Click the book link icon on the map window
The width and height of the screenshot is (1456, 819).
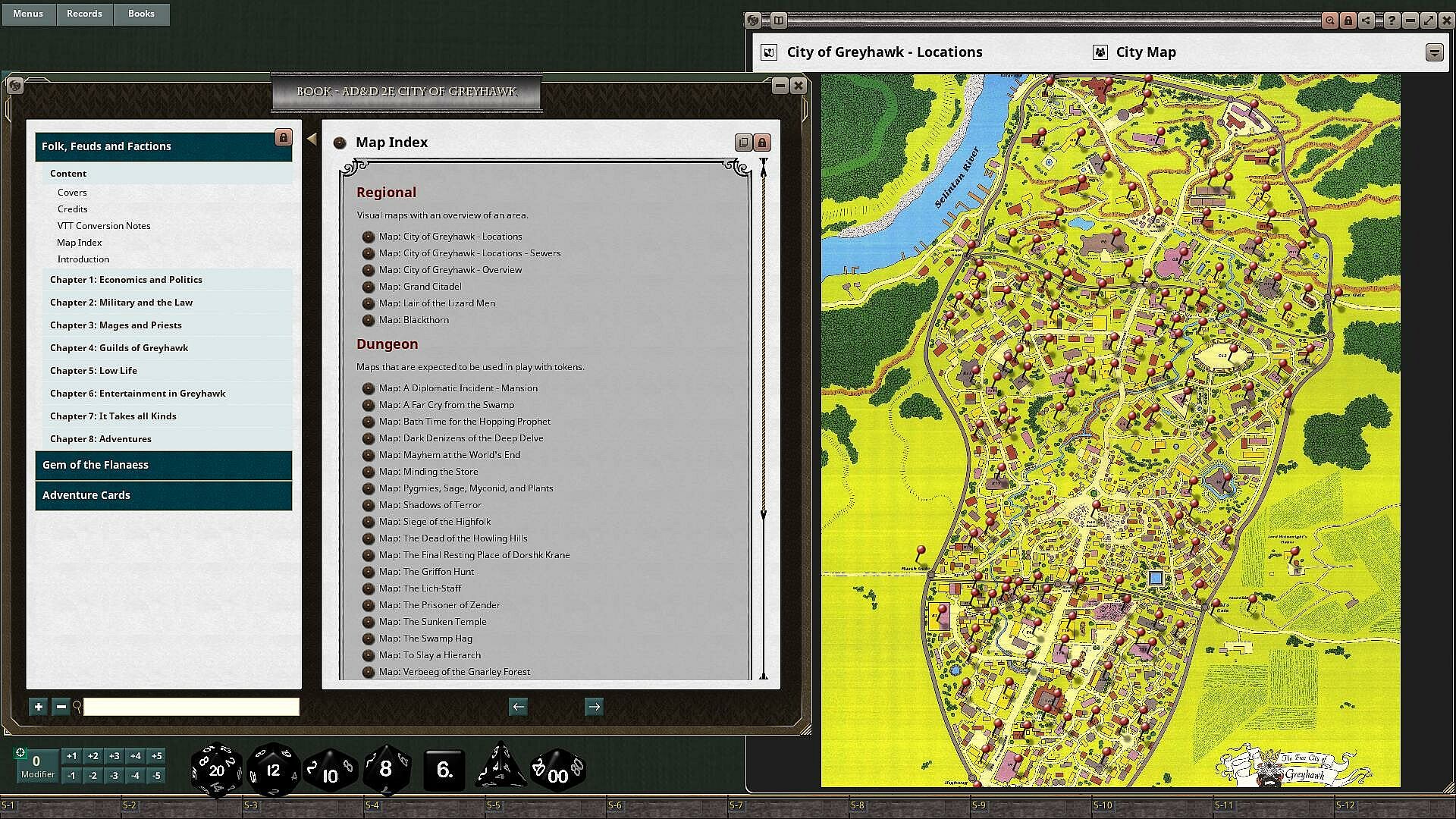click(778, 20)
